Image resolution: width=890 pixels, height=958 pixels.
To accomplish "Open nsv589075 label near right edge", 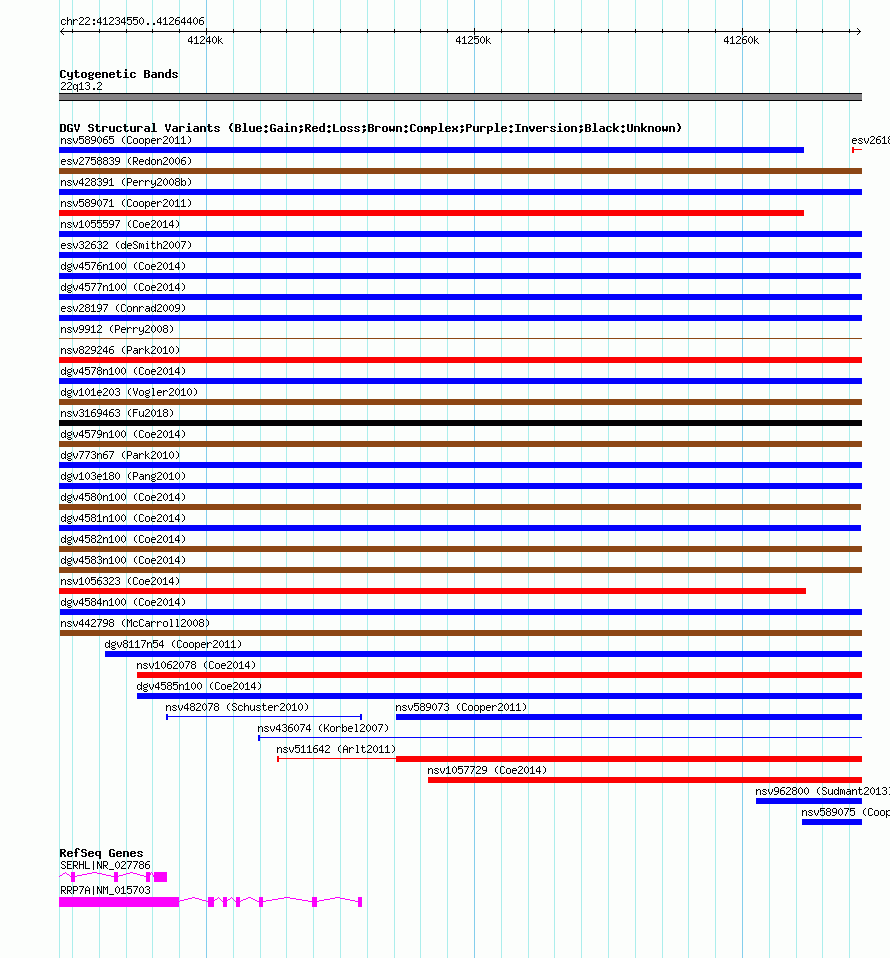I will pos(845,812).
